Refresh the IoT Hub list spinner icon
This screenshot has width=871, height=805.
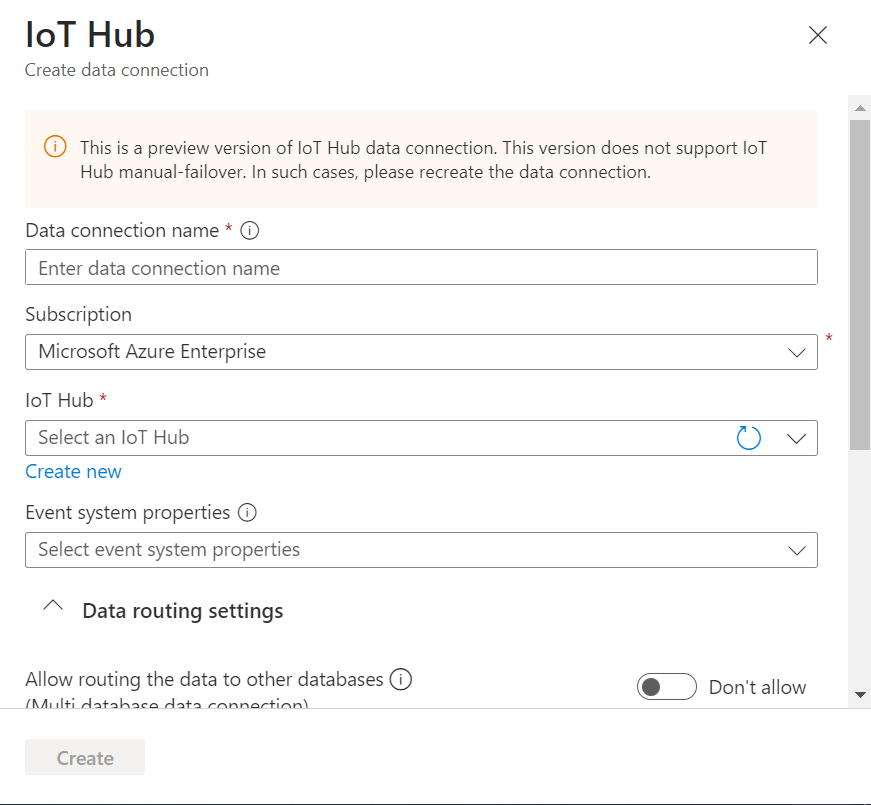[x=748, y=437]
